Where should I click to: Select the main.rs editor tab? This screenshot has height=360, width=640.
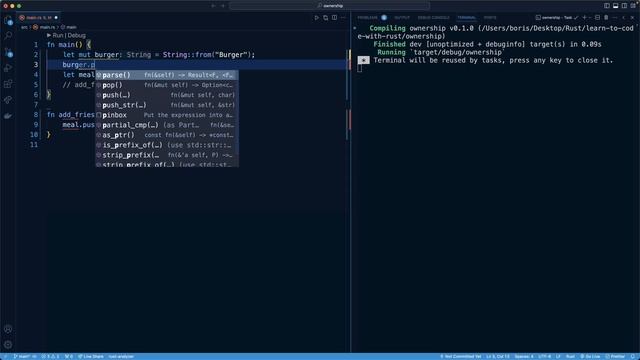[38, 18]
